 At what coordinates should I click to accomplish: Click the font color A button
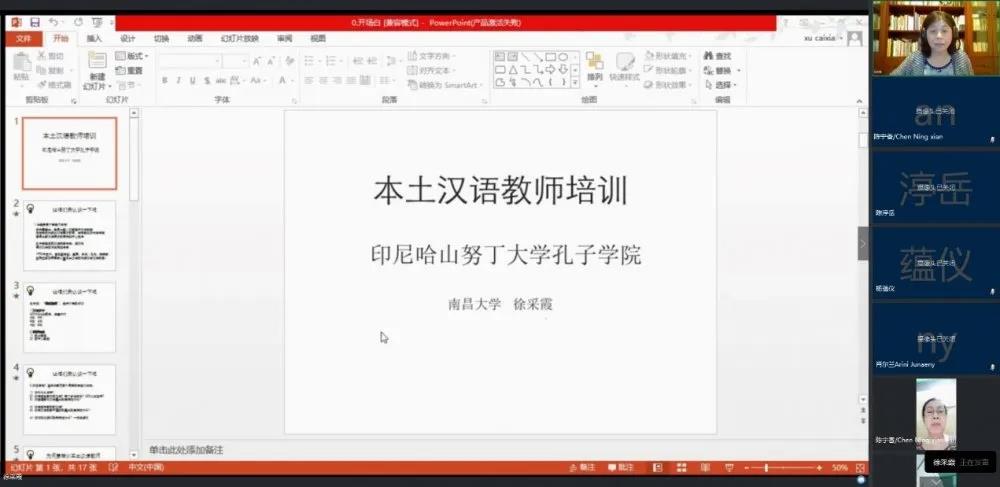[284, 80]
